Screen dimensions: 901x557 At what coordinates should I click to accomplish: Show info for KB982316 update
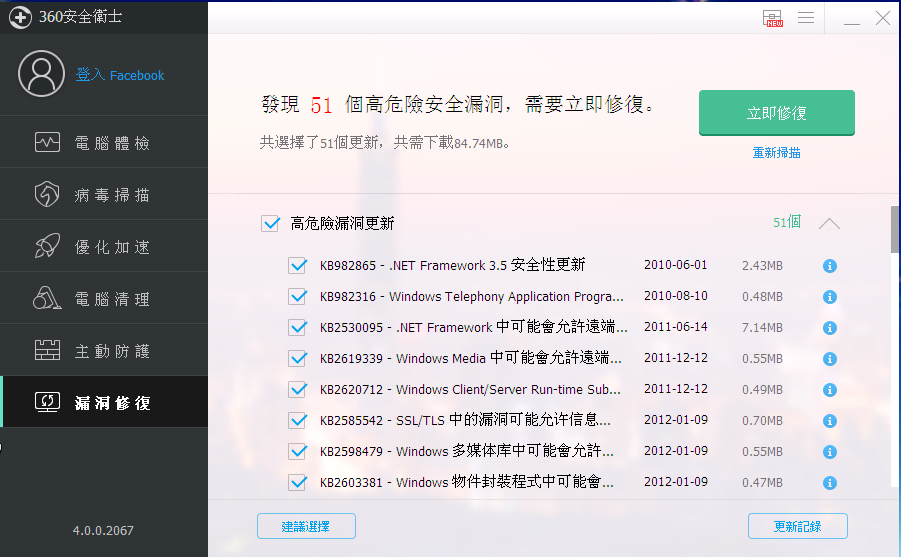click(x=829, y=297)
